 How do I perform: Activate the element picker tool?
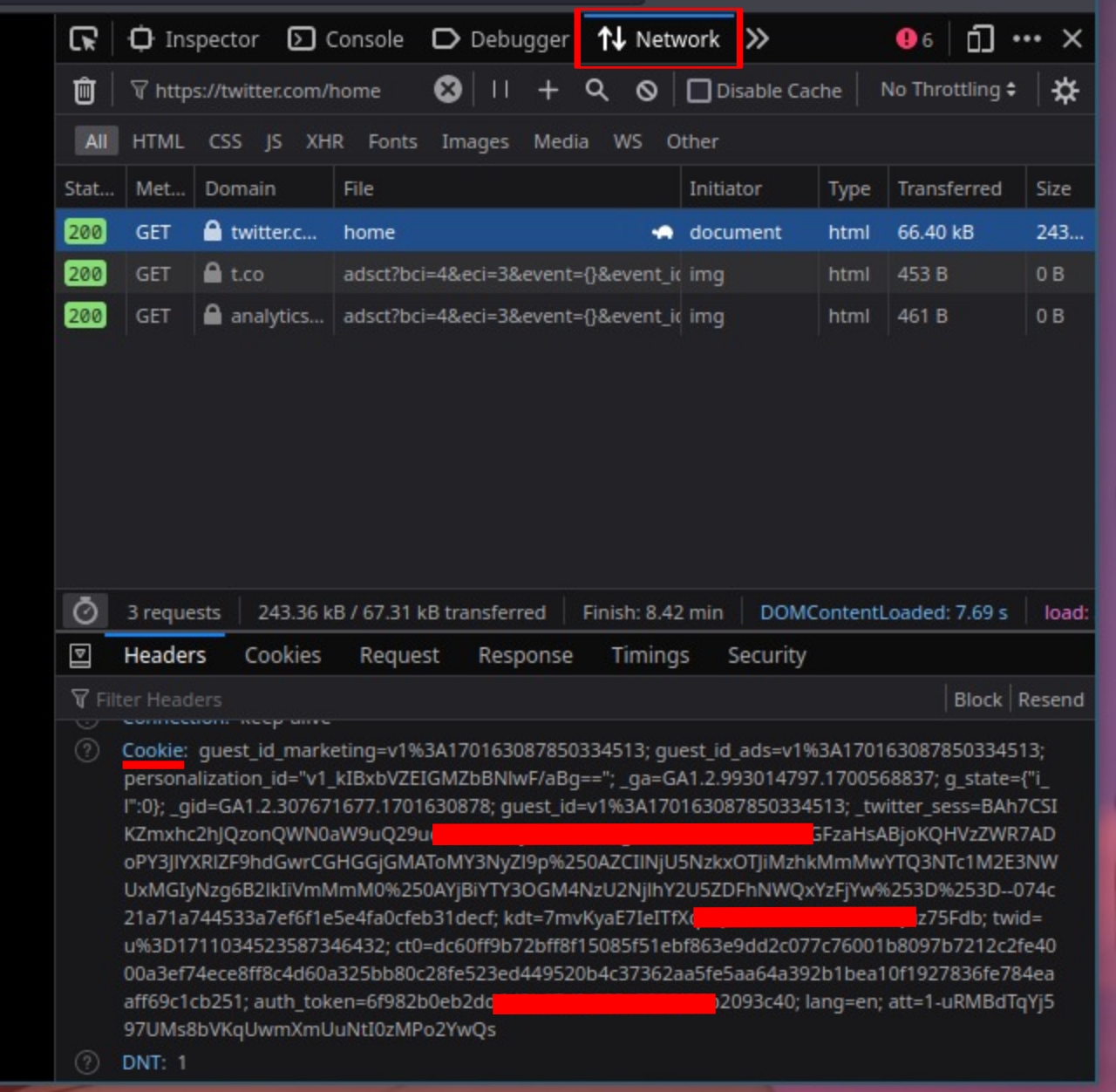(84, 39)
